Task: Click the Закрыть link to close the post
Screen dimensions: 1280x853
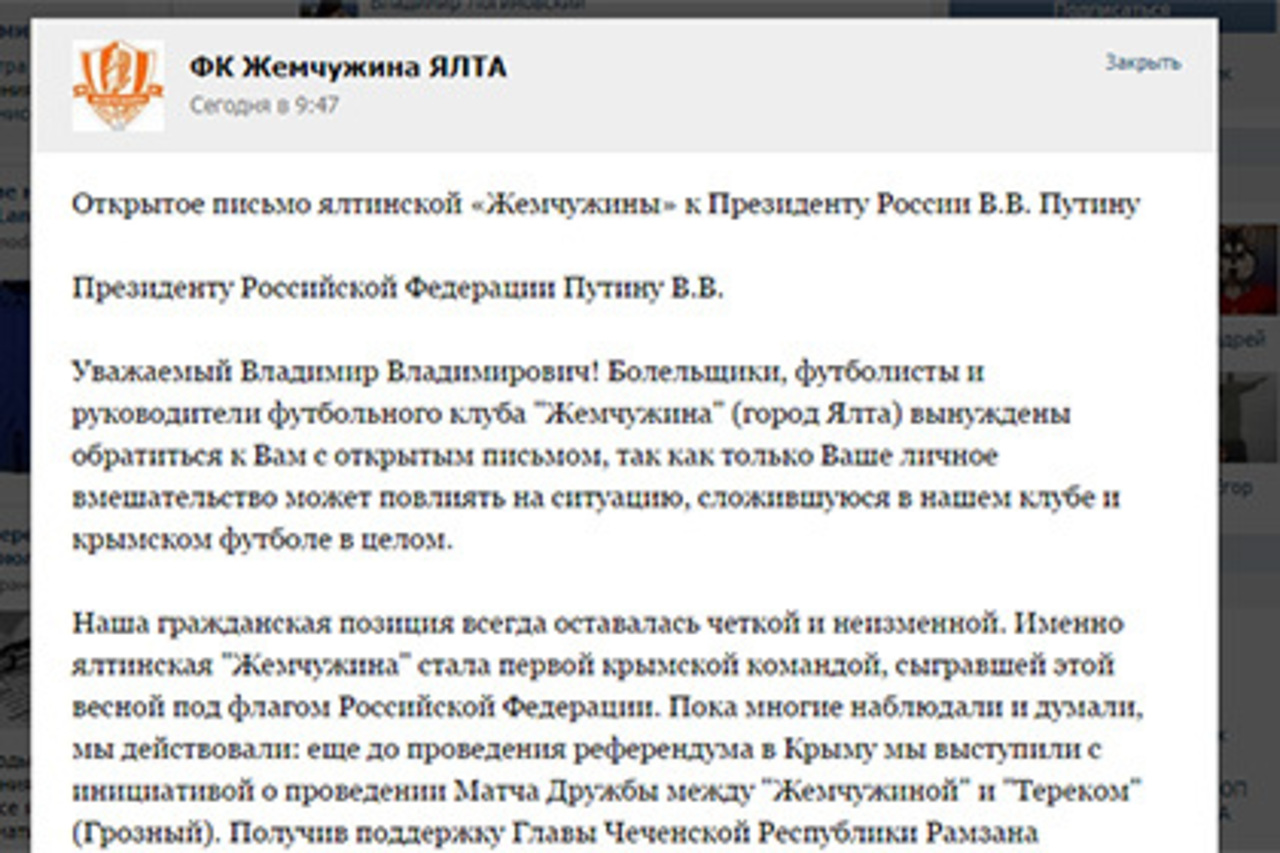Action: 1143,62
